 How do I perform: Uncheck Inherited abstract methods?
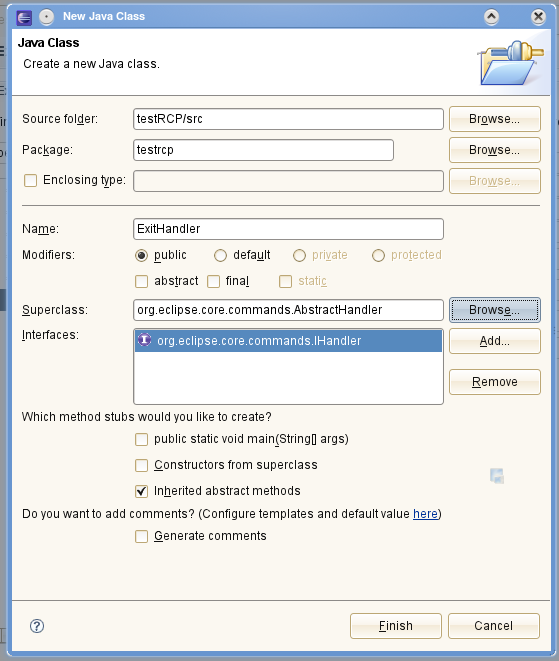point(141,491)
